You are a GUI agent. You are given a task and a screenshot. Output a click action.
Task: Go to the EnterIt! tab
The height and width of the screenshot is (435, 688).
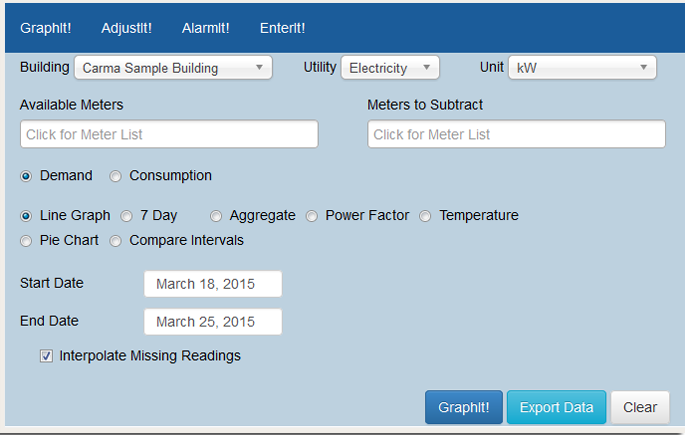(x=282, y=28)
